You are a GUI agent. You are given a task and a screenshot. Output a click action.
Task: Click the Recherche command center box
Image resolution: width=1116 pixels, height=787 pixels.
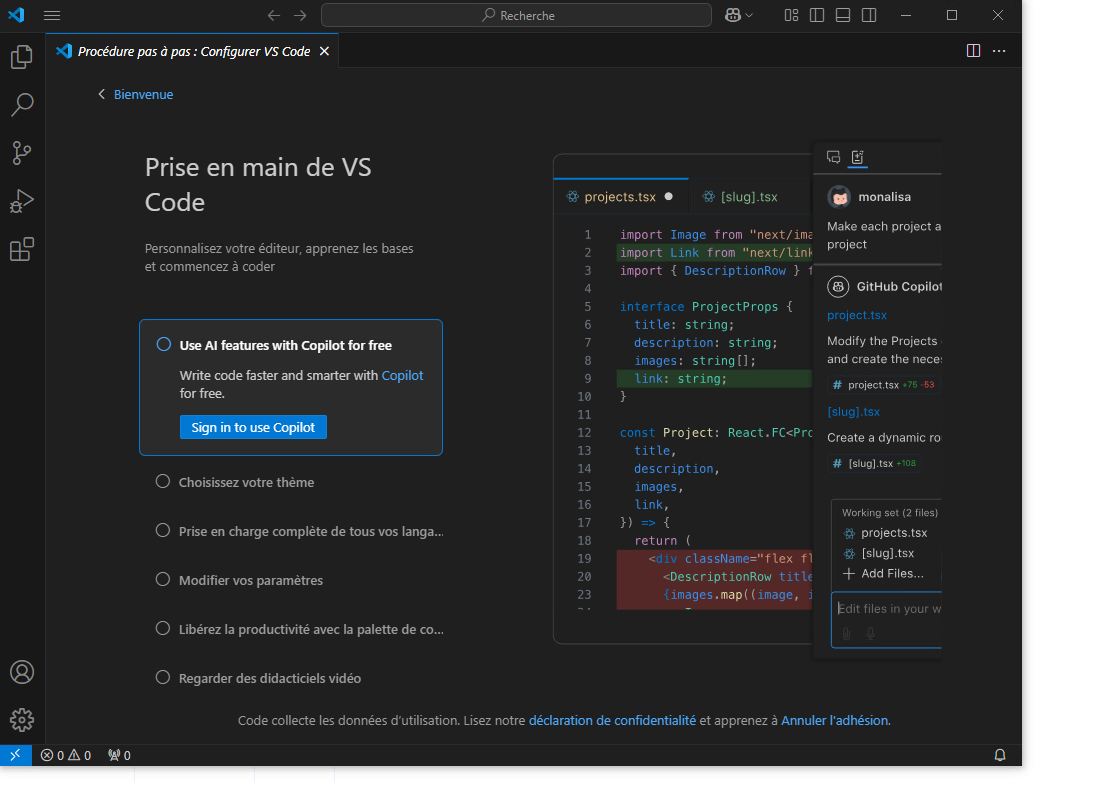(x=516, y=15)
